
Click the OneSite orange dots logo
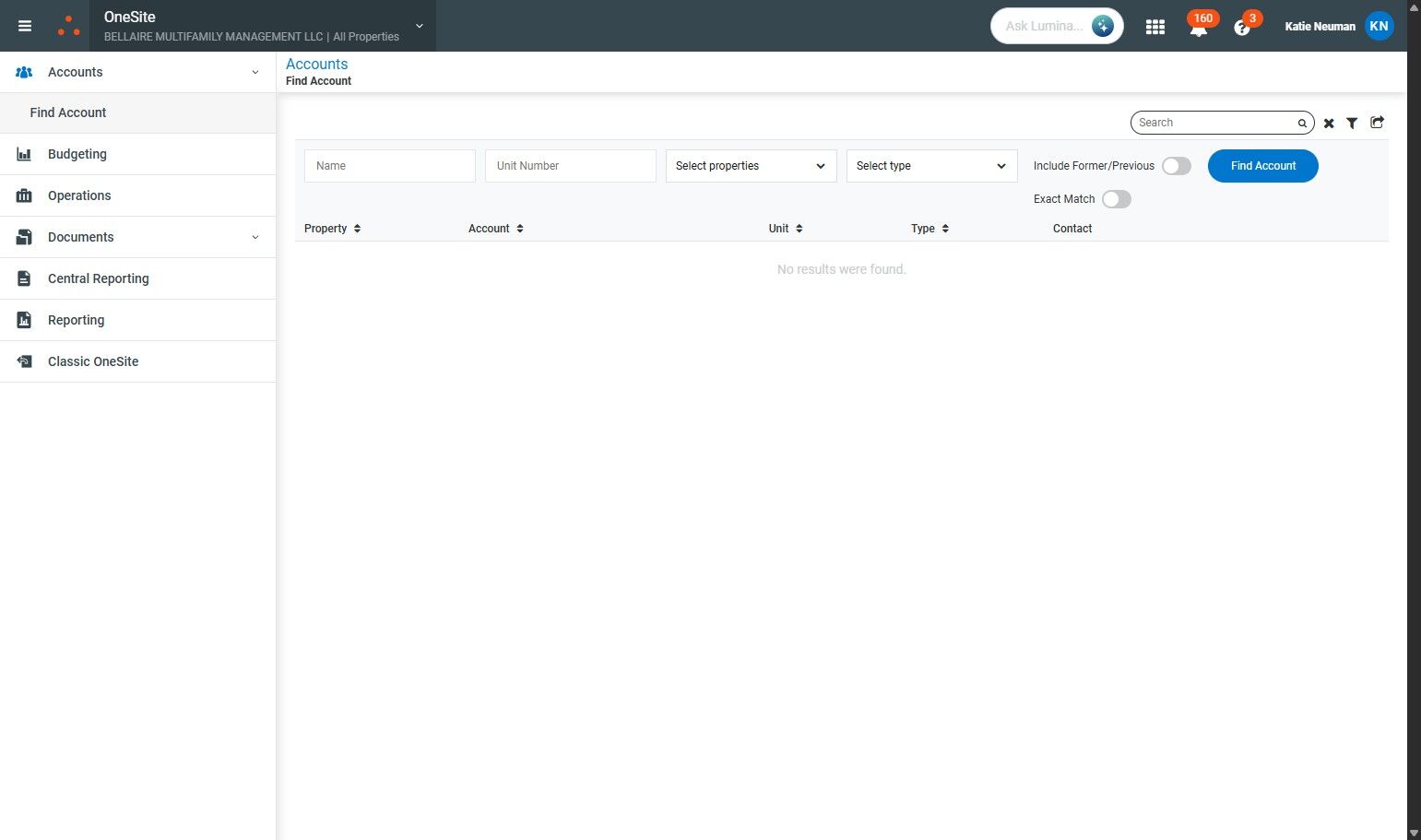[68, 26]
